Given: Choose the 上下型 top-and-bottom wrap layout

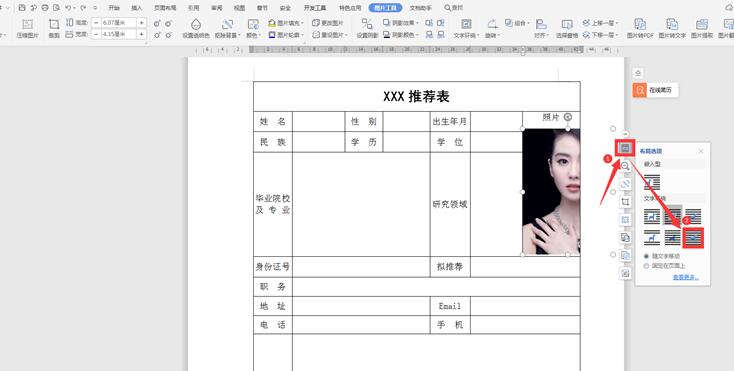Looking at the screenshot, I should pos(652,238).
